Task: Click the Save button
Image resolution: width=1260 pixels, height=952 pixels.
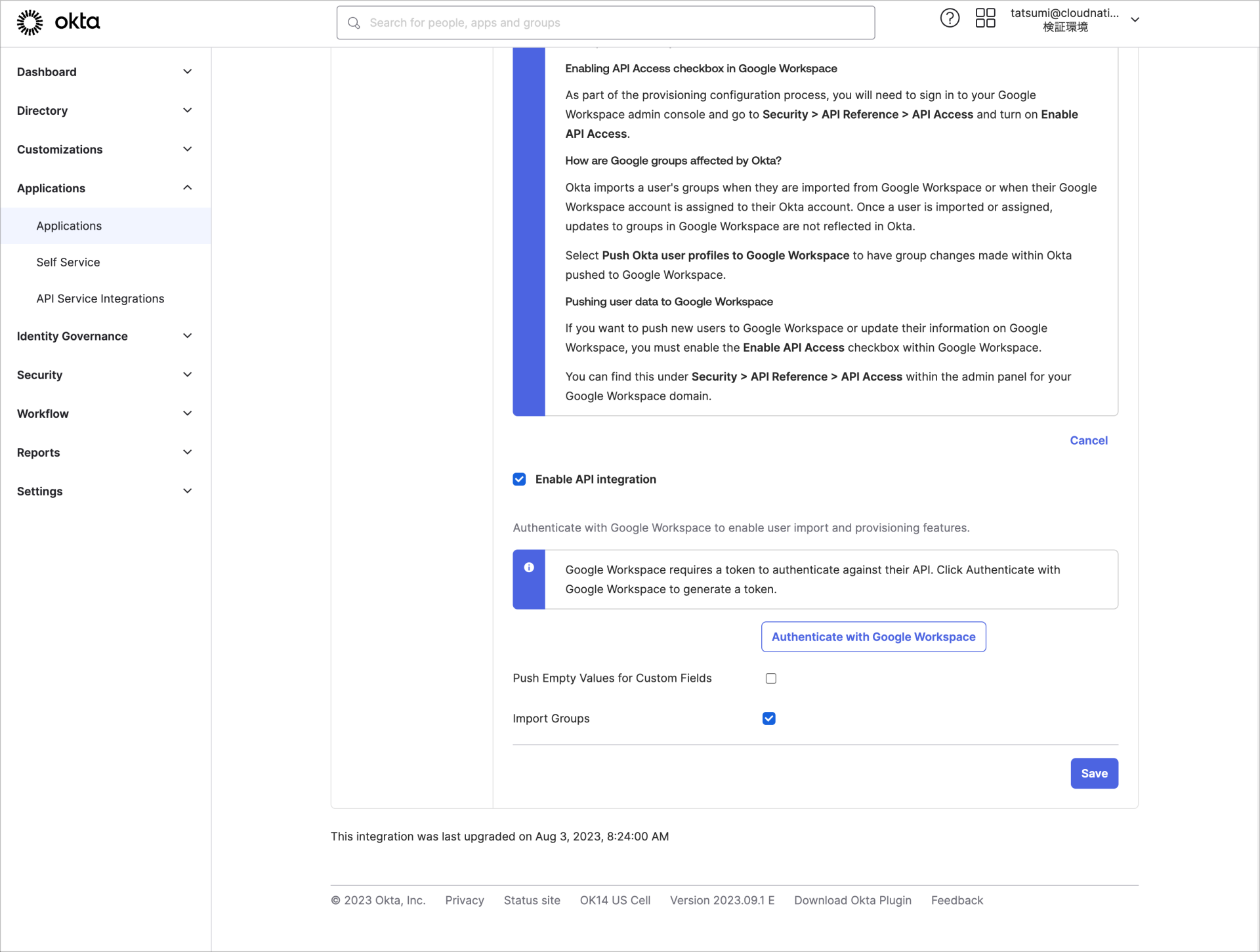Action: [x=1093, y=773]
